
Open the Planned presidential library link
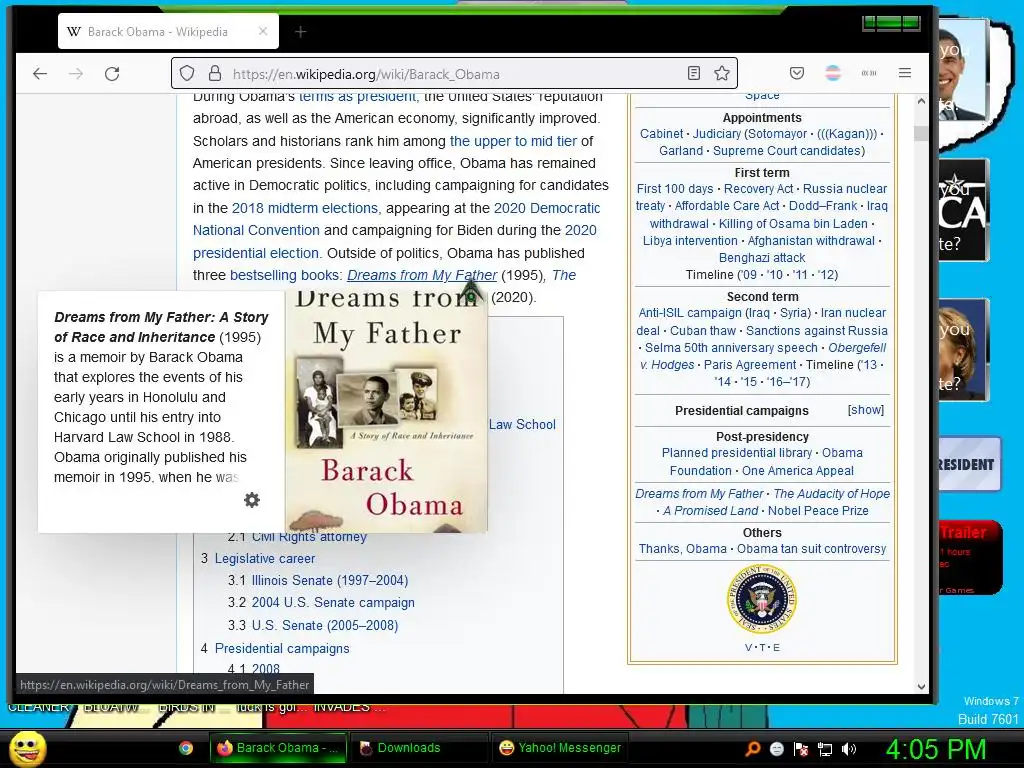point(736,453)
